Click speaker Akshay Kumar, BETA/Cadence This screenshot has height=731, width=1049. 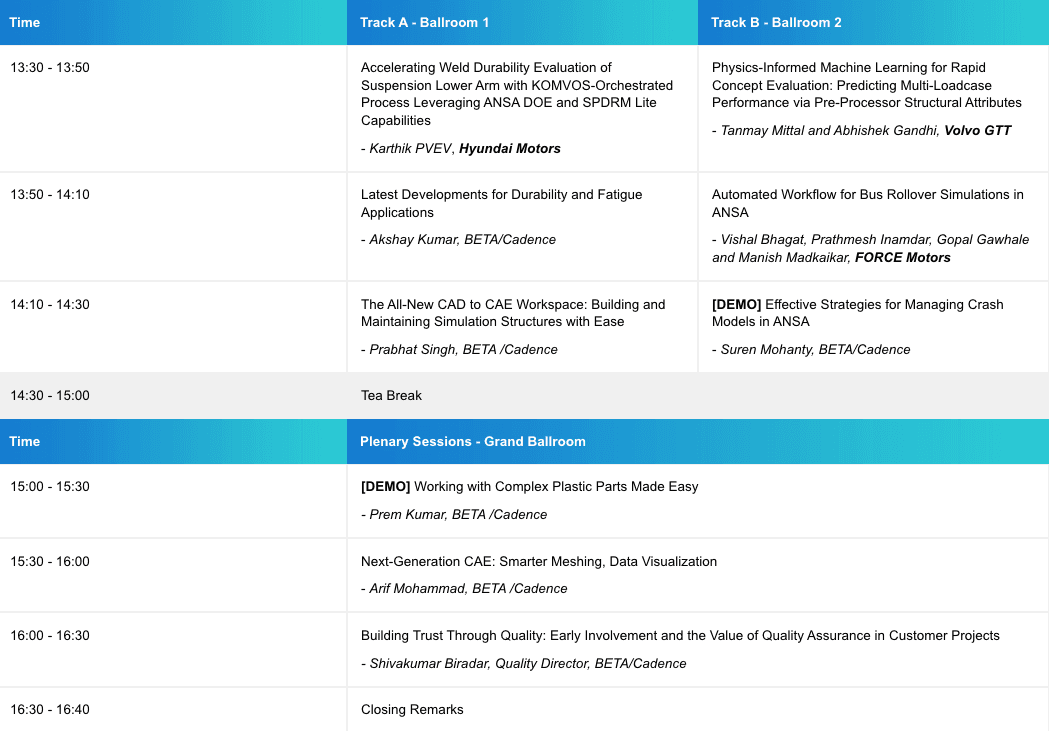pyautogui.click(x=458, y=239)
